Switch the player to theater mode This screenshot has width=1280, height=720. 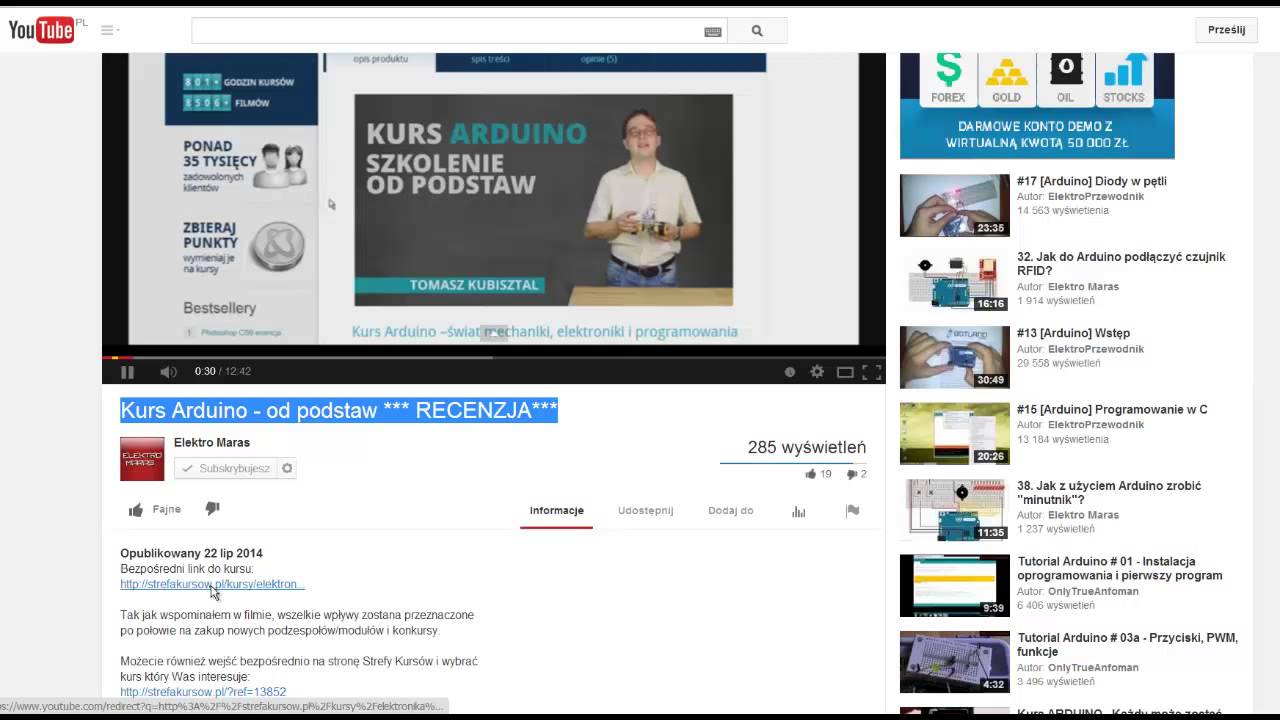[x=845, y=372]
